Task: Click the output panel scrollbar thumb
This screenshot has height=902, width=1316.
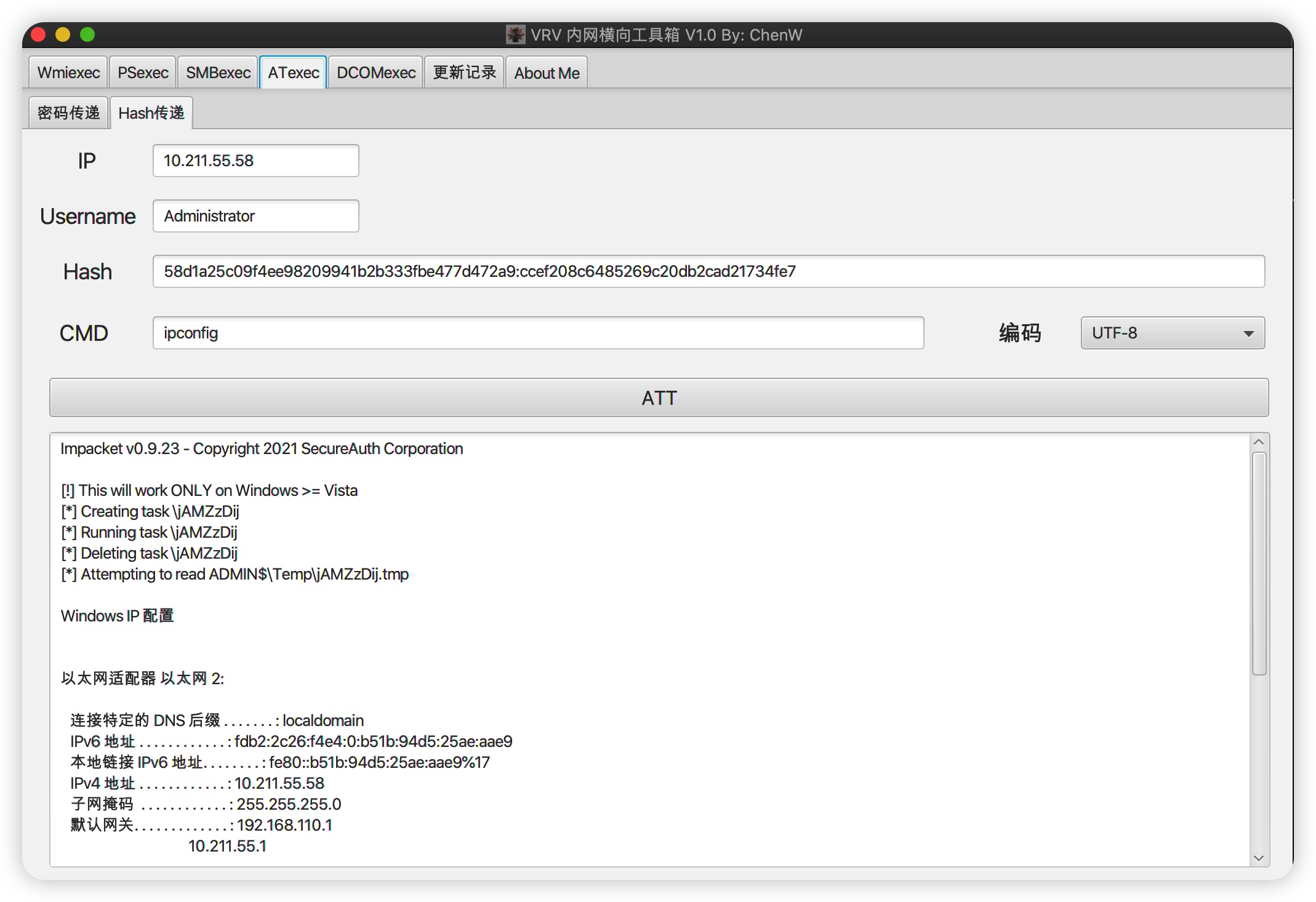Action: point(1259,563)
